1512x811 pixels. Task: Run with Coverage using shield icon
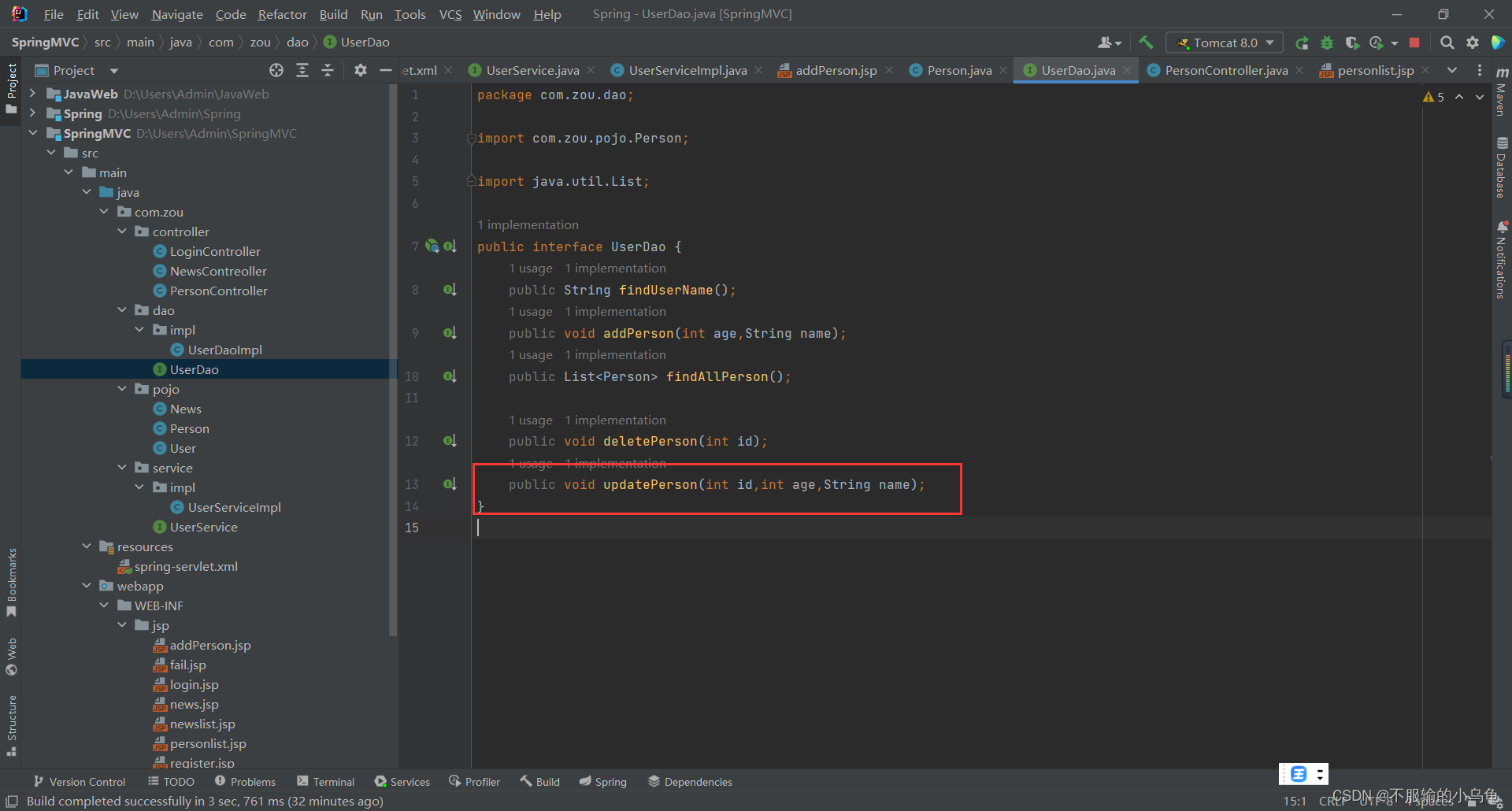1353,43
